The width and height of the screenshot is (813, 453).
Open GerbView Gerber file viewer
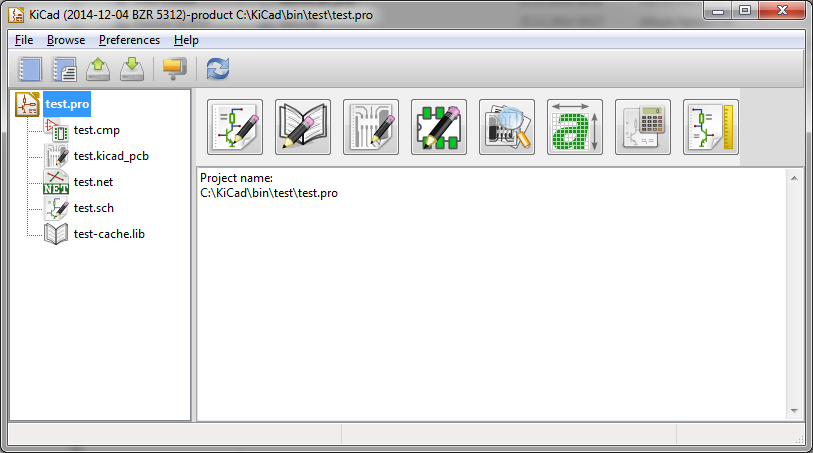tap(507, 127)
